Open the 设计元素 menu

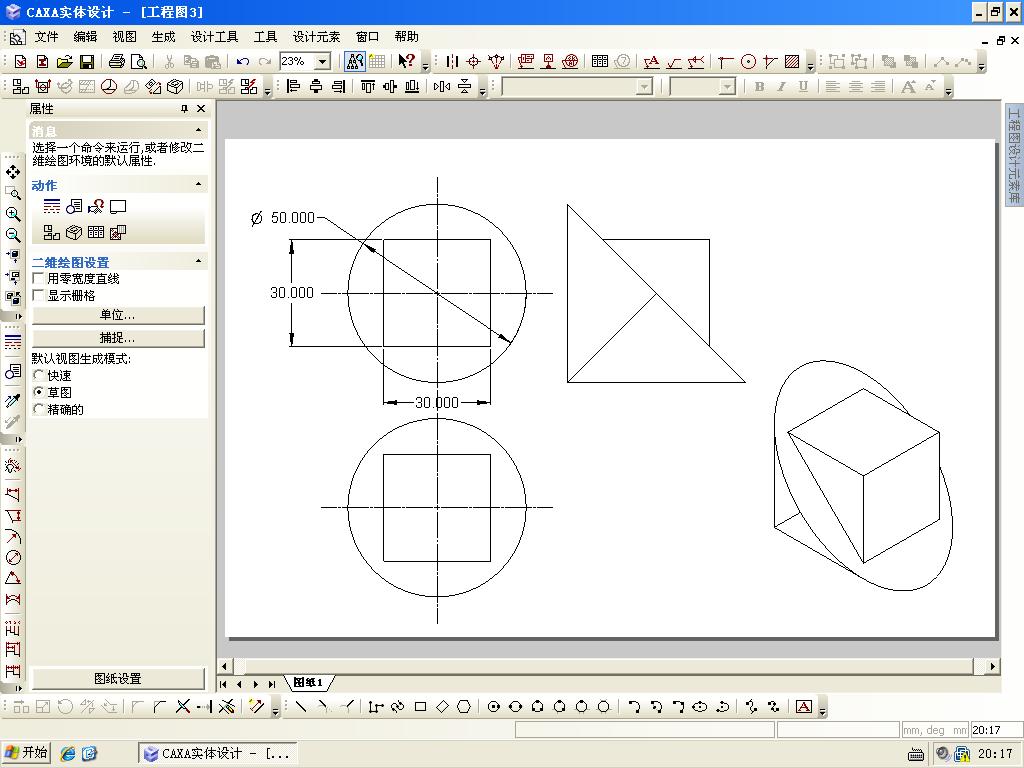coord(316,37)
